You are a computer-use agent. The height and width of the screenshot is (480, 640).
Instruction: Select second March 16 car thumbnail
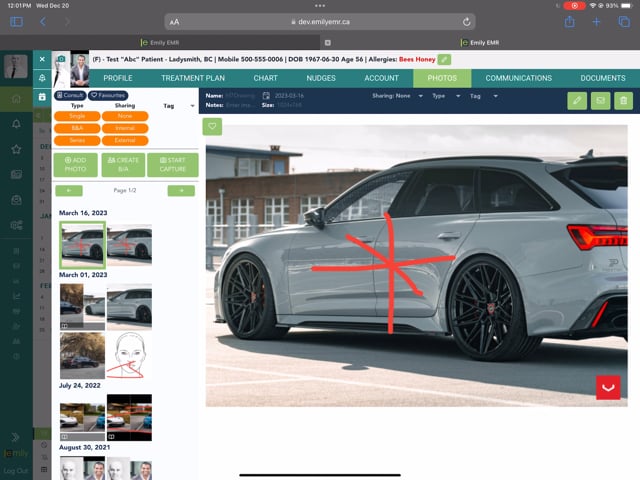coord(129,245)
